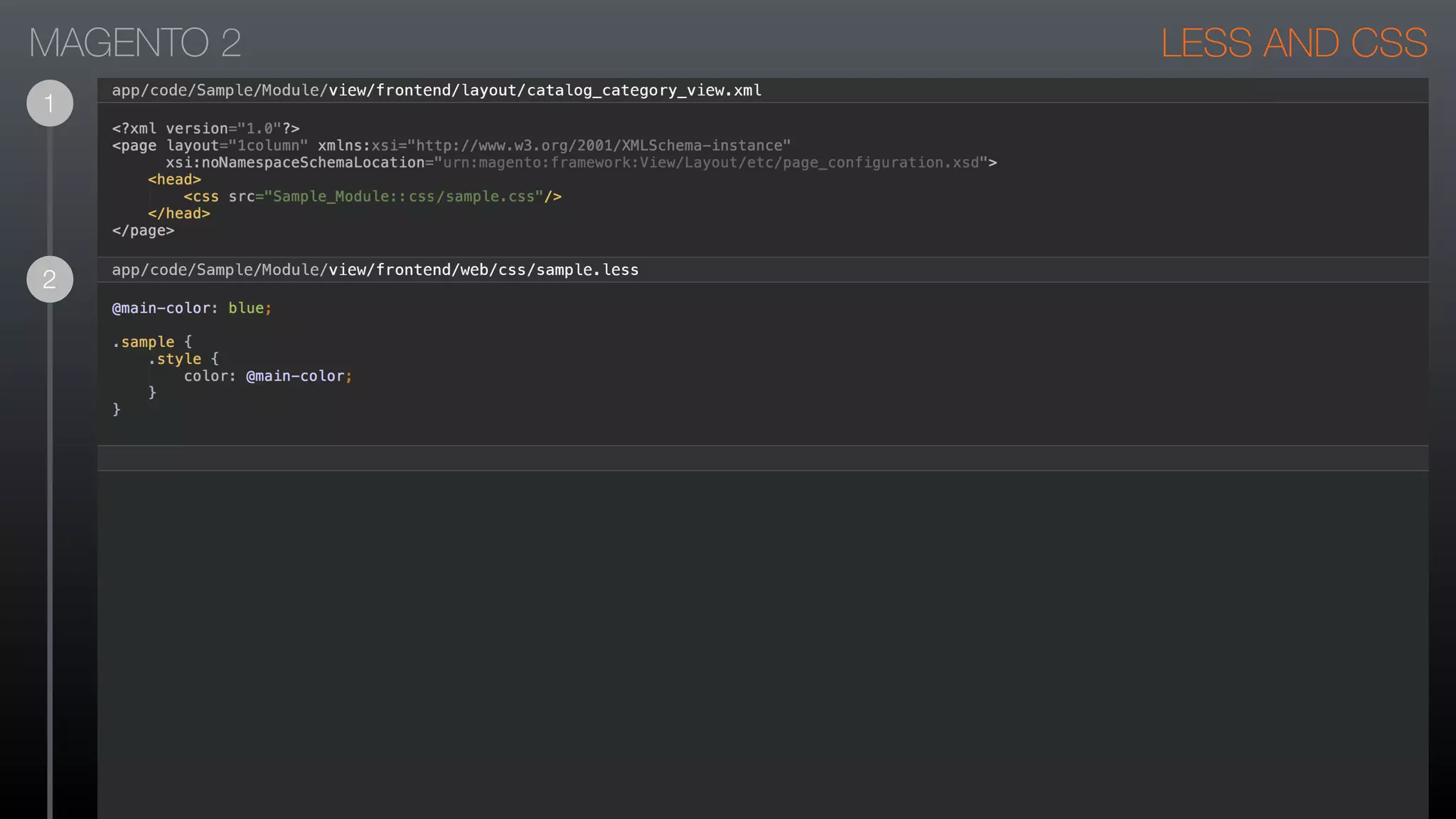Click the '@main-color: blue;' variable line

click(x=192, y=309)
